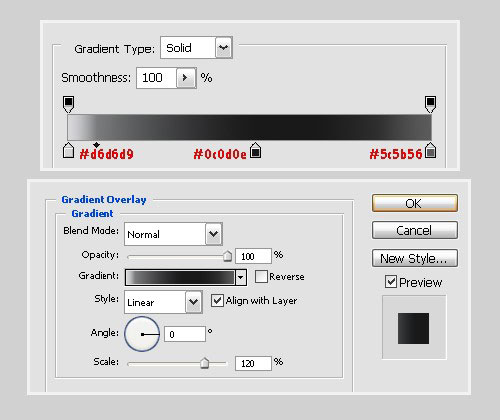The height and width of the screenshot is (420, 500).
Task: Click the Opacity percentage field
Action: point(253,256)
